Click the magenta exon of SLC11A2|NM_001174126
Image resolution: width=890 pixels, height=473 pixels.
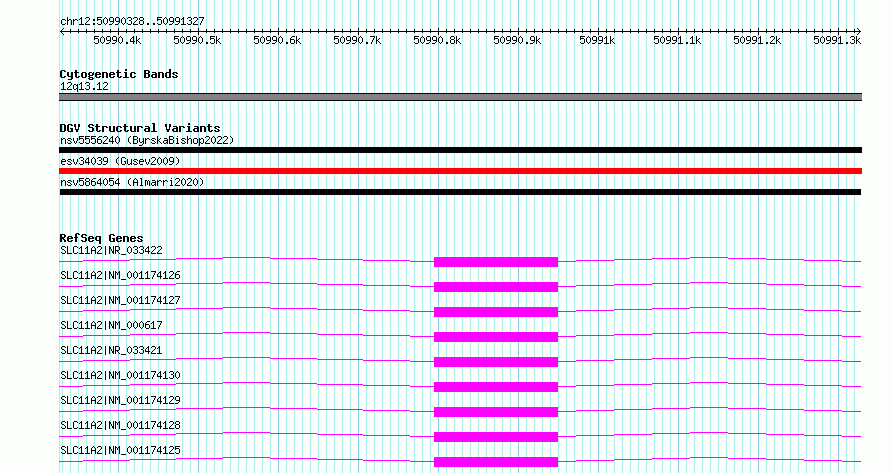(496, 287)
